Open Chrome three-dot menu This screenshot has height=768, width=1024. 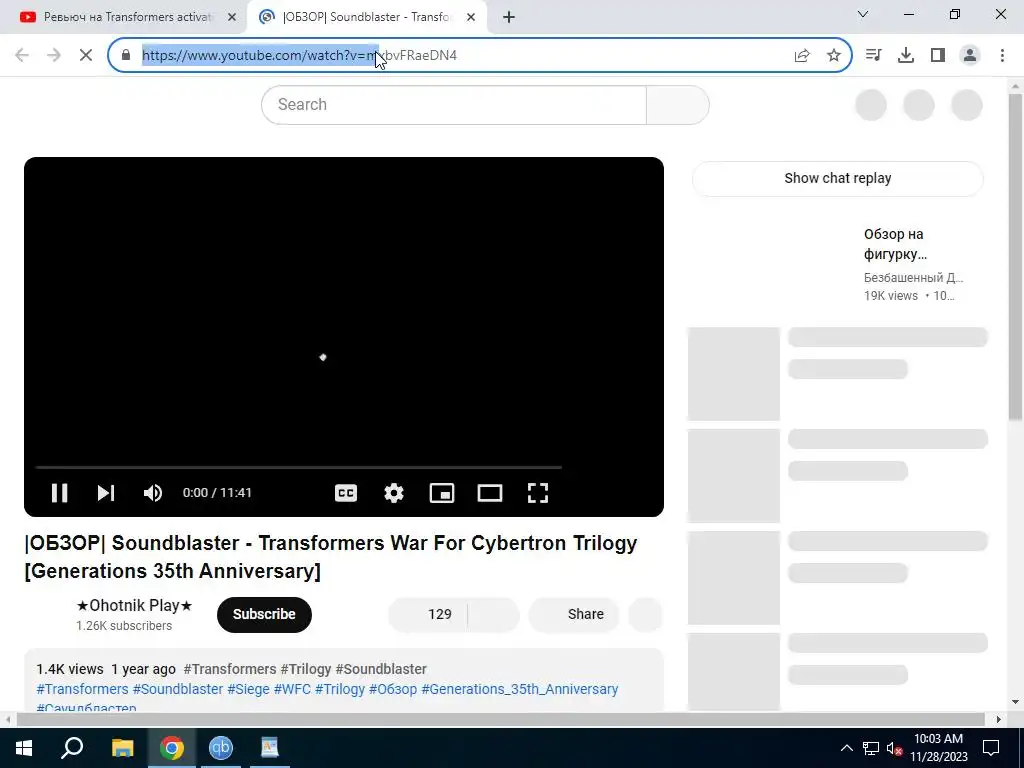tap(1002, 56)
